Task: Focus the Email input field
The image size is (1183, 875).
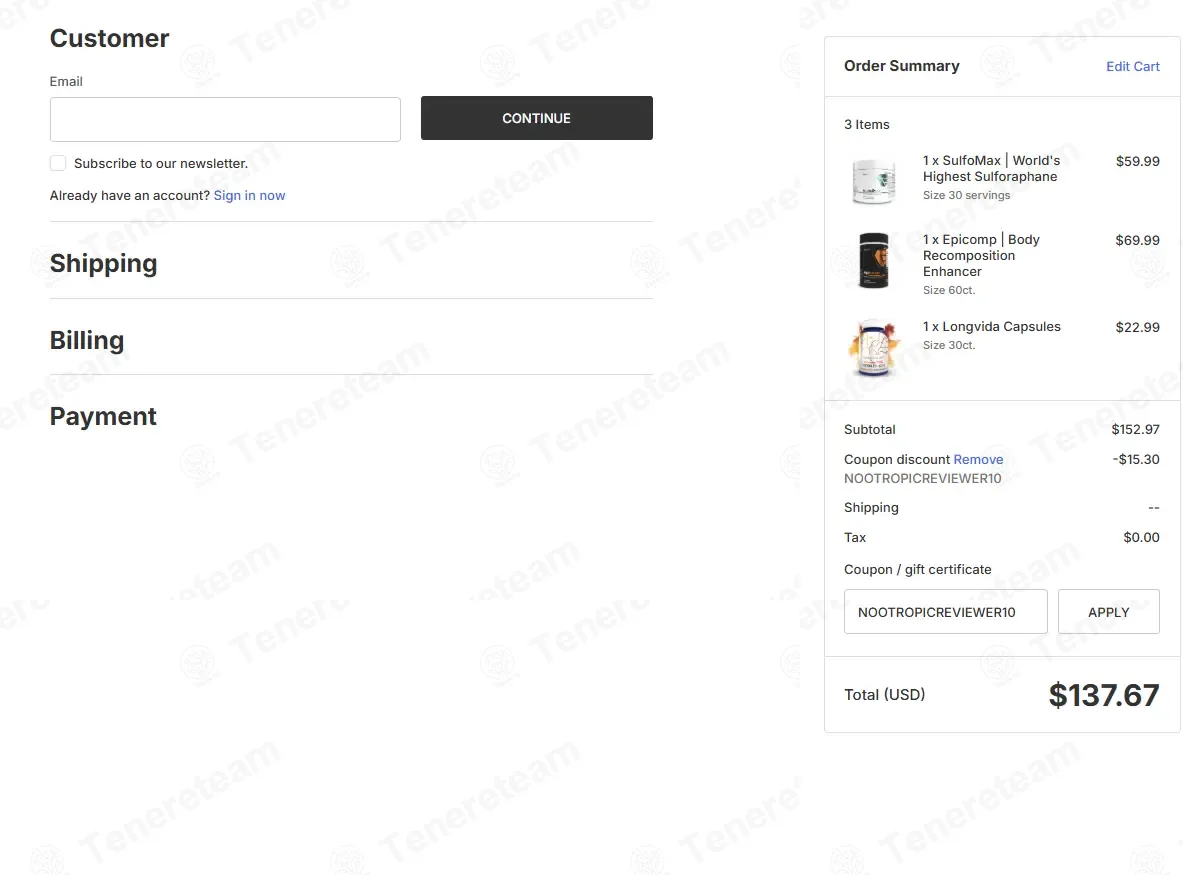Action: click(x=225, y=119)
